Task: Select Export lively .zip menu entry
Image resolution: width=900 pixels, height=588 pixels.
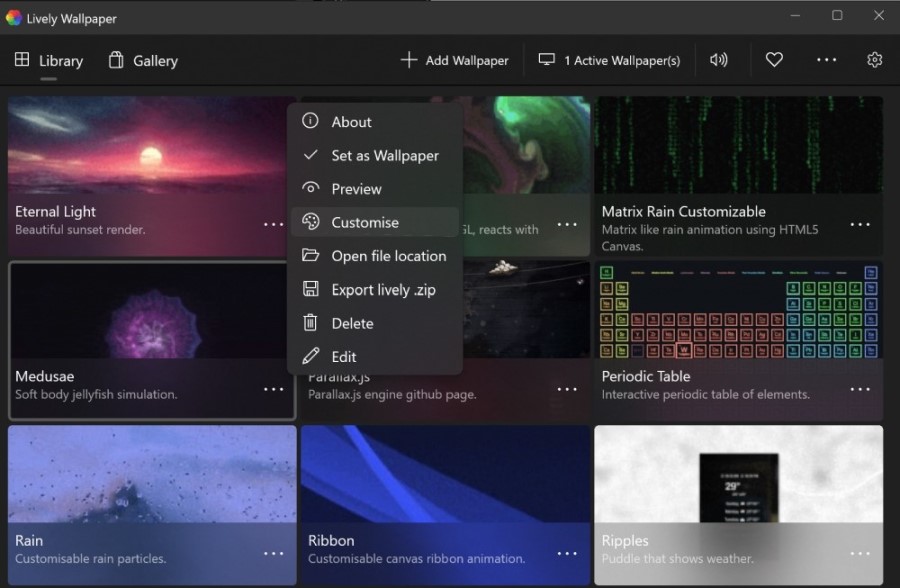Action: coord(383,290)
